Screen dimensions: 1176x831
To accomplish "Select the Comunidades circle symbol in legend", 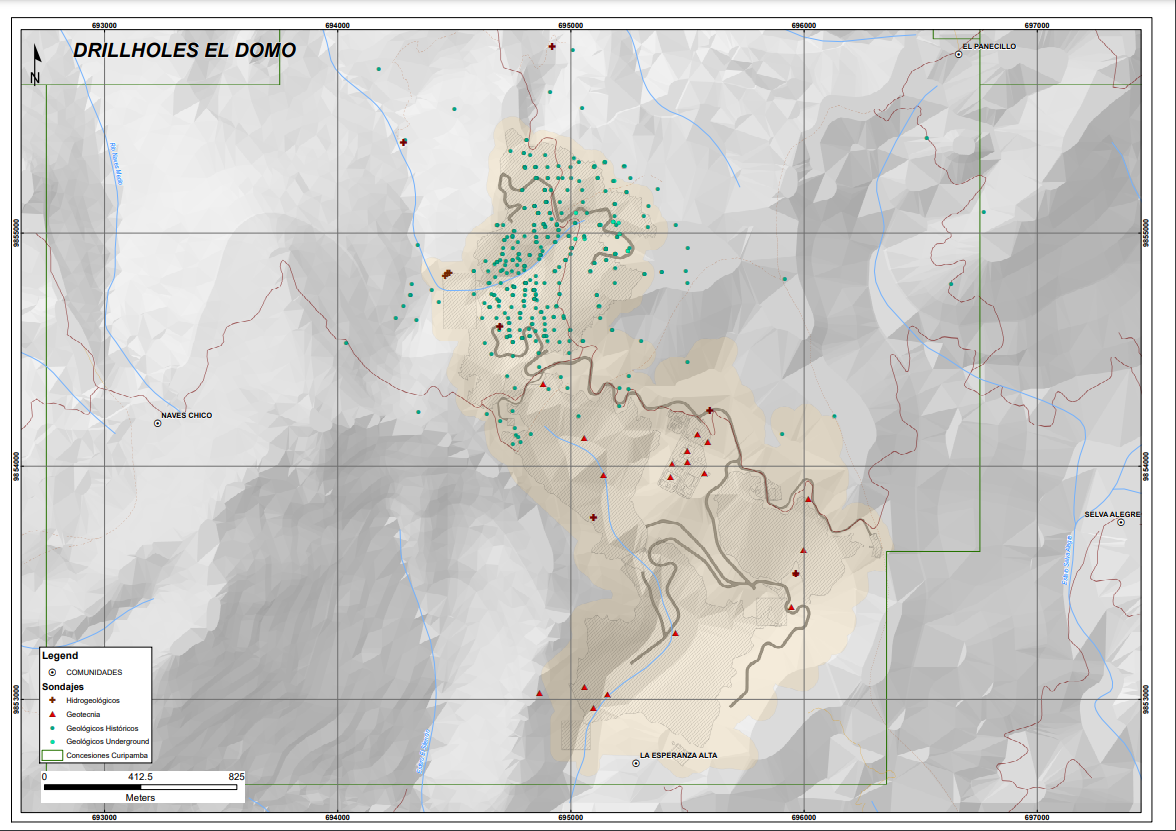I will (52, 672).
